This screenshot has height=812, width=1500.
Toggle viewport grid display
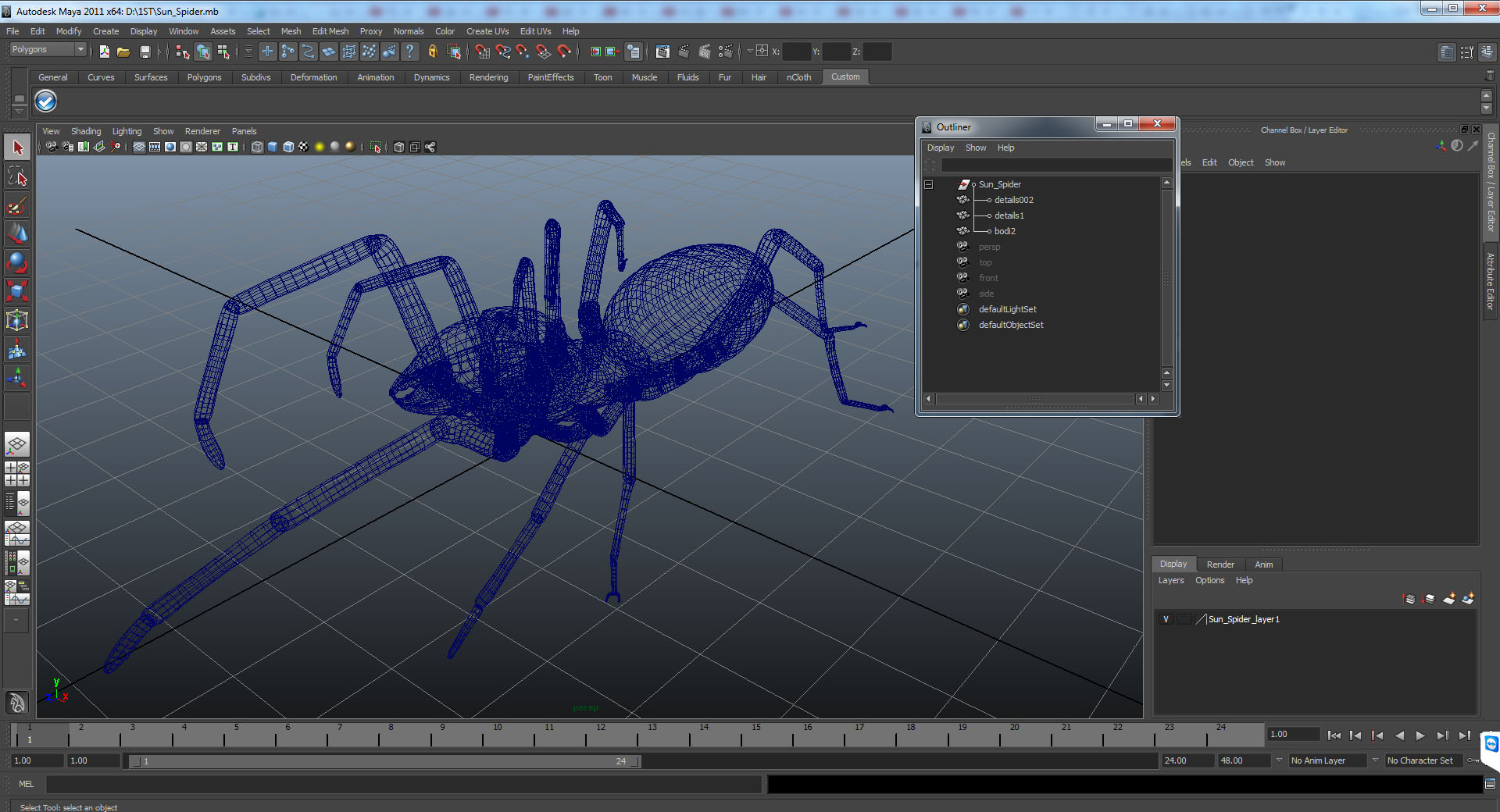(x=139, y=147)
